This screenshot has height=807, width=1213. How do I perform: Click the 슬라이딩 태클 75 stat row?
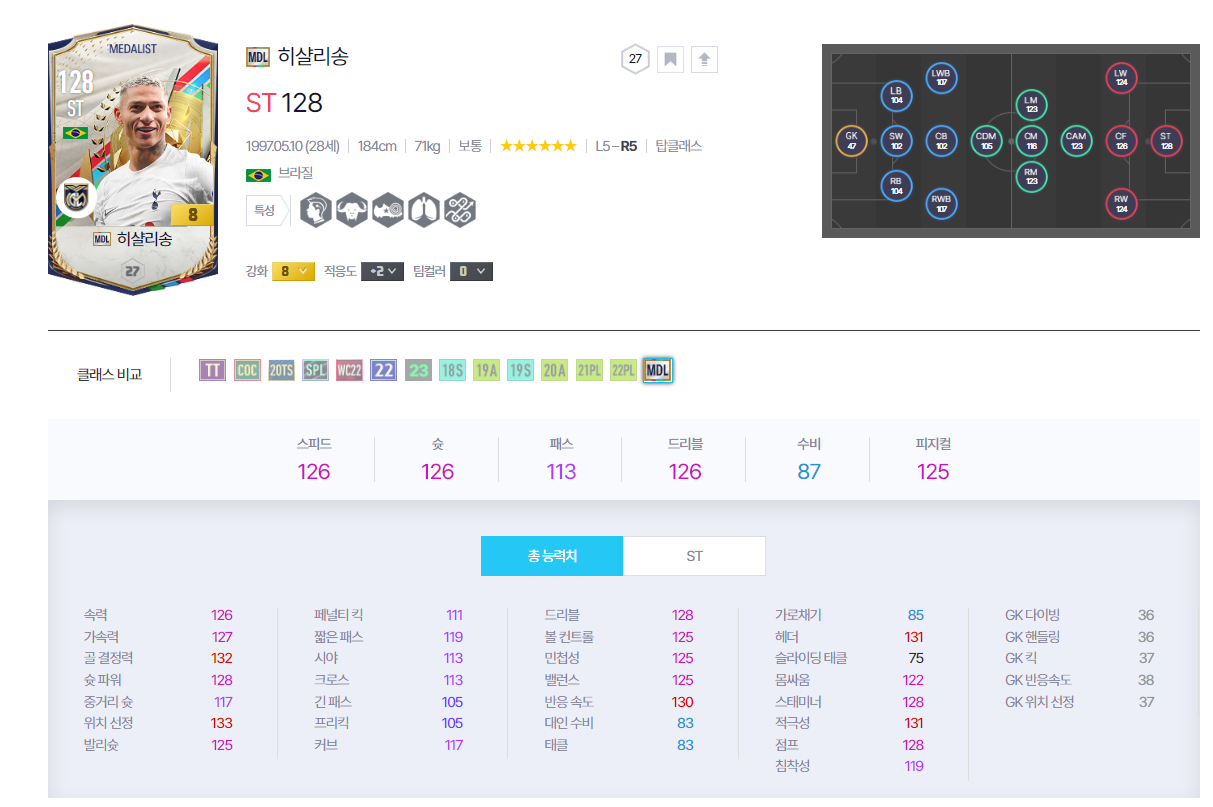point(849,658)
